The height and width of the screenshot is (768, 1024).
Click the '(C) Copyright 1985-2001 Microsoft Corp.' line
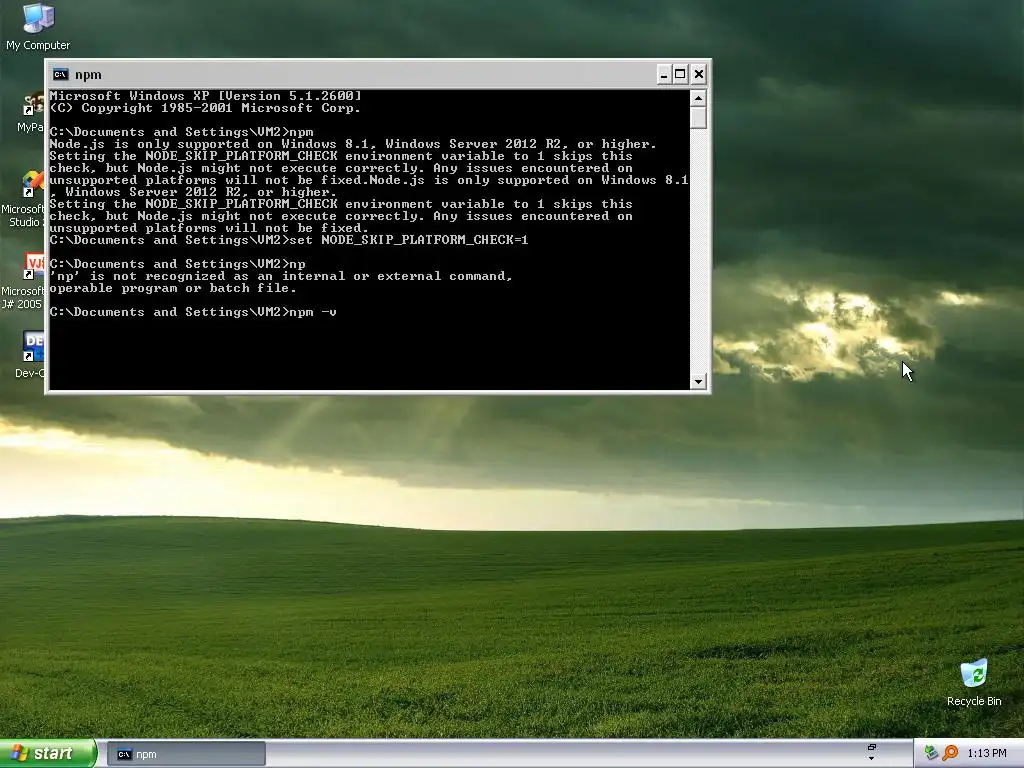tap(205, 108)
